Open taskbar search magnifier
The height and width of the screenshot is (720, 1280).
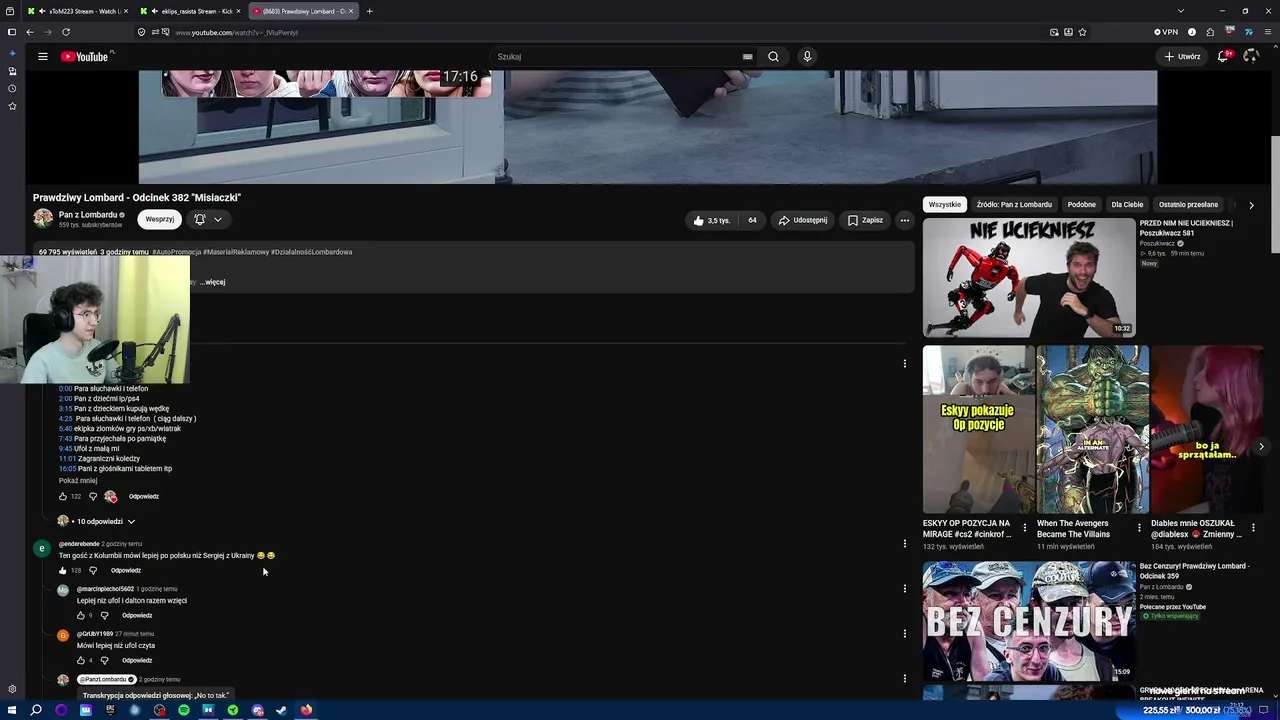pyautogui.click(x=36, y=710)
